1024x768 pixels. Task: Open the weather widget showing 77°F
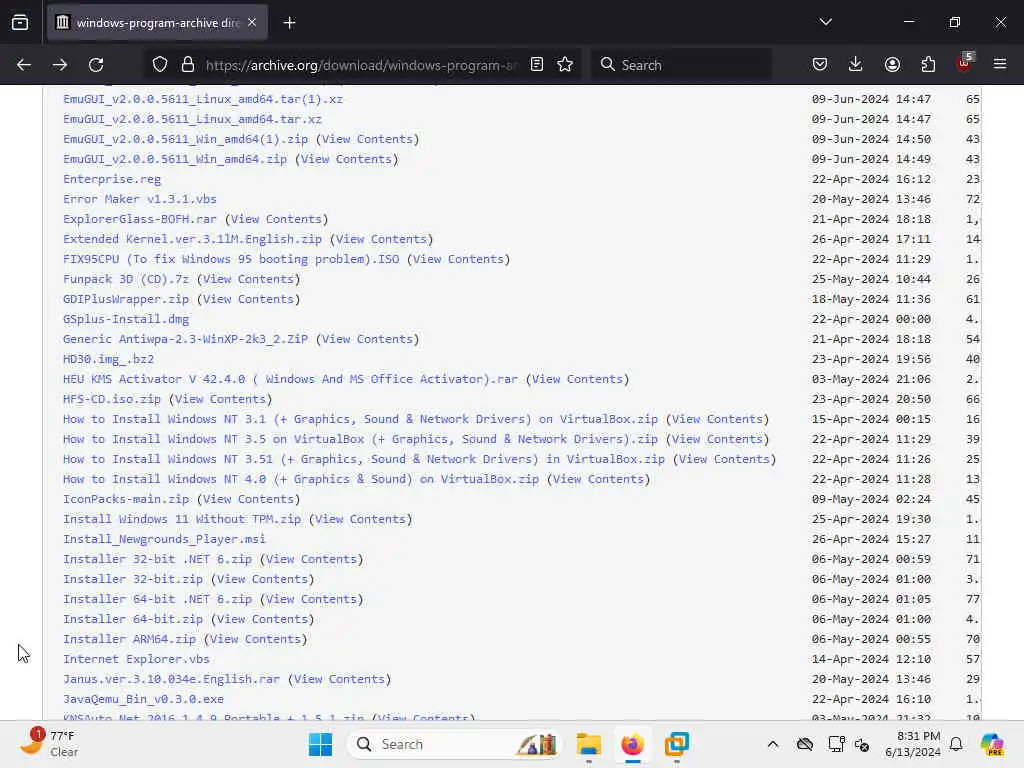(x=50, y=744)
